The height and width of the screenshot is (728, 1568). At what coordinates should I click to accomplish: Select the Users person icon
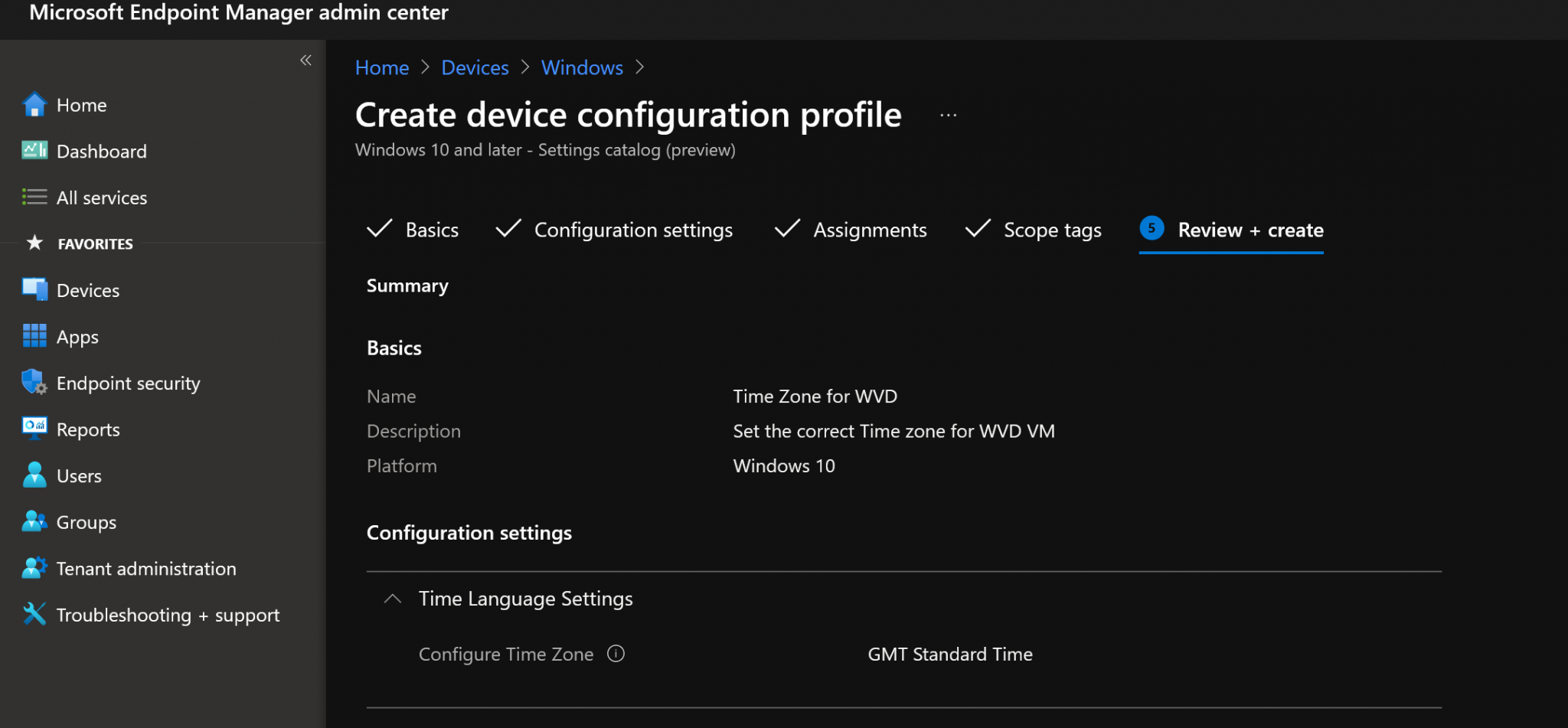[x=34, y=475]
